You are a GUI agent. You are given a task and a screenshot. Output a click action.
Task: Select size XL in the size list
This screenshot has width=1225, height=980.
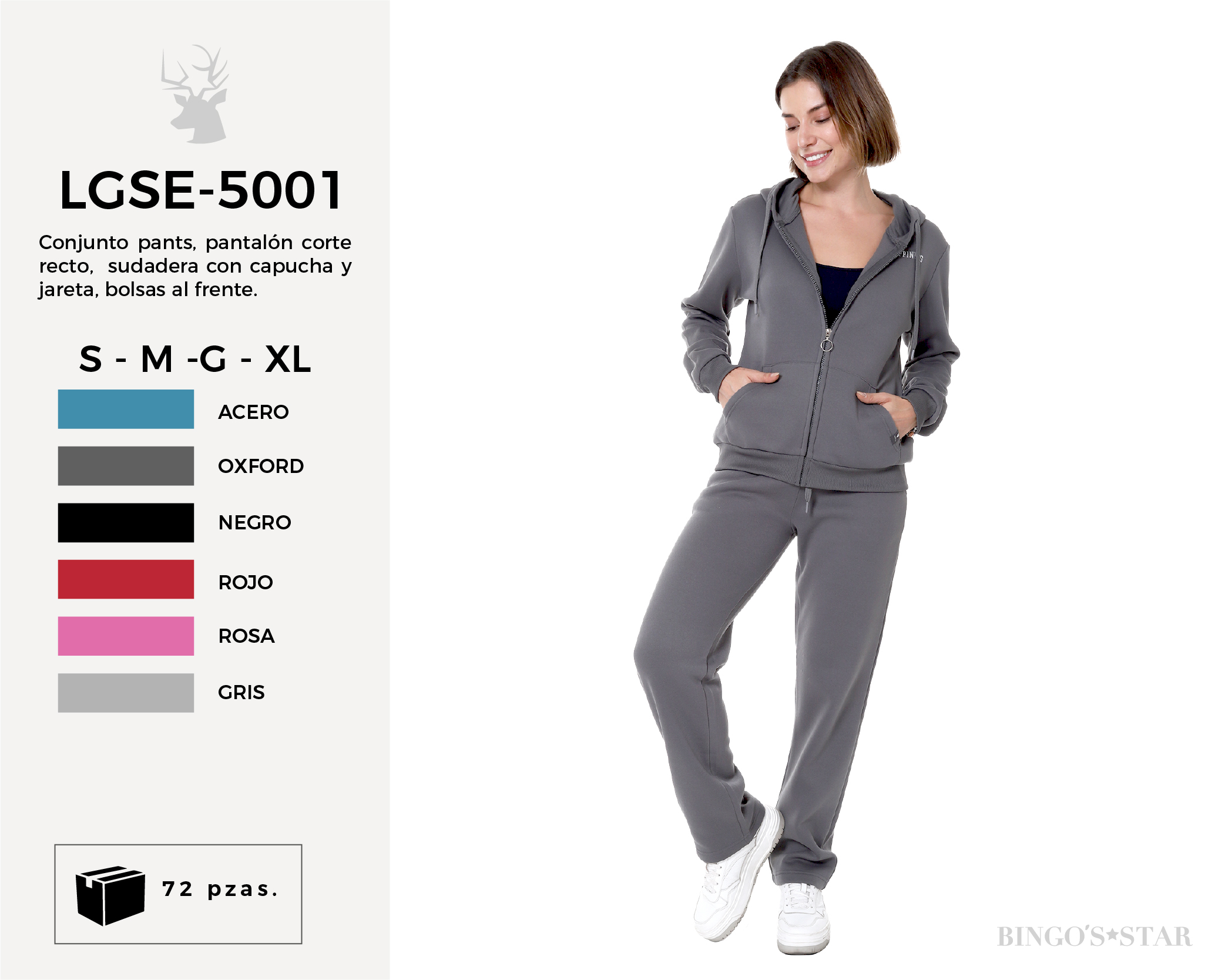[x=288, y=359]
